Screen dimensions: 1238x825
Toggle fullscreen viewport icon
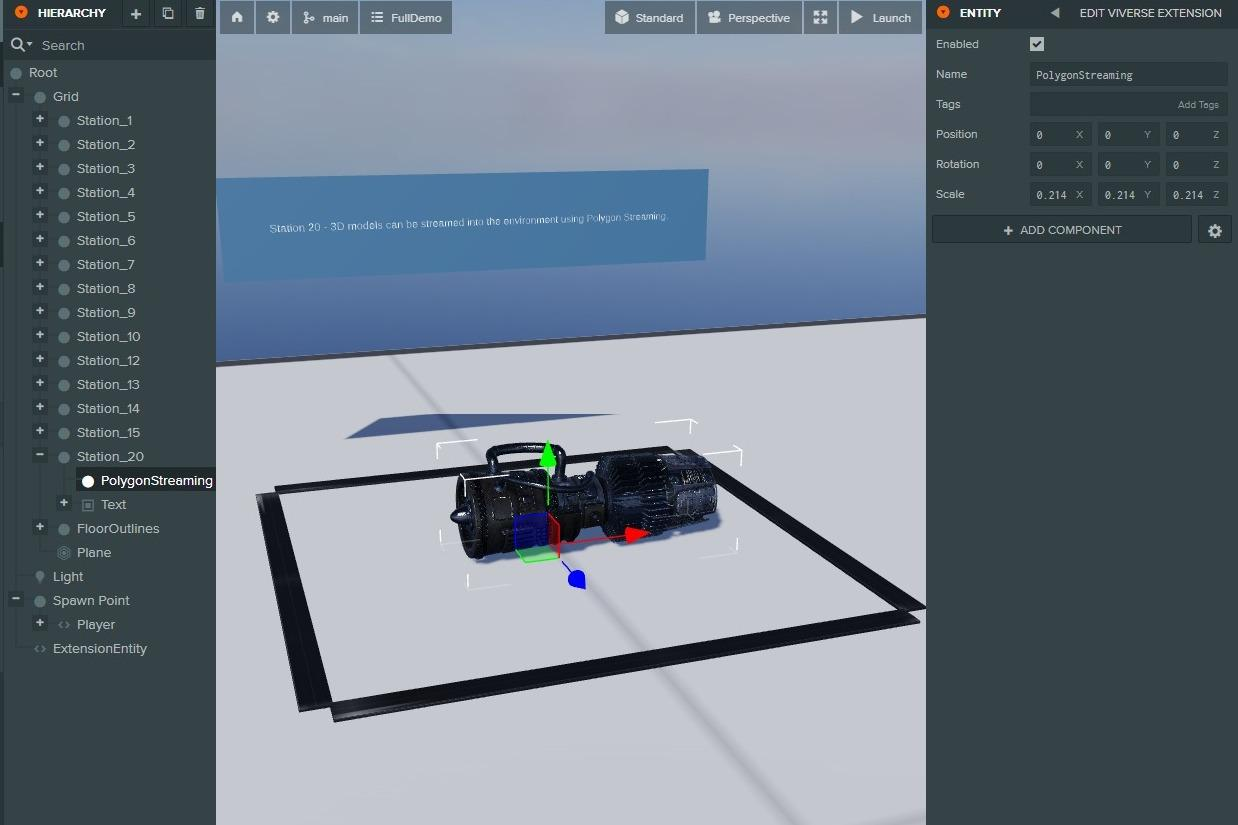(820, 18)
